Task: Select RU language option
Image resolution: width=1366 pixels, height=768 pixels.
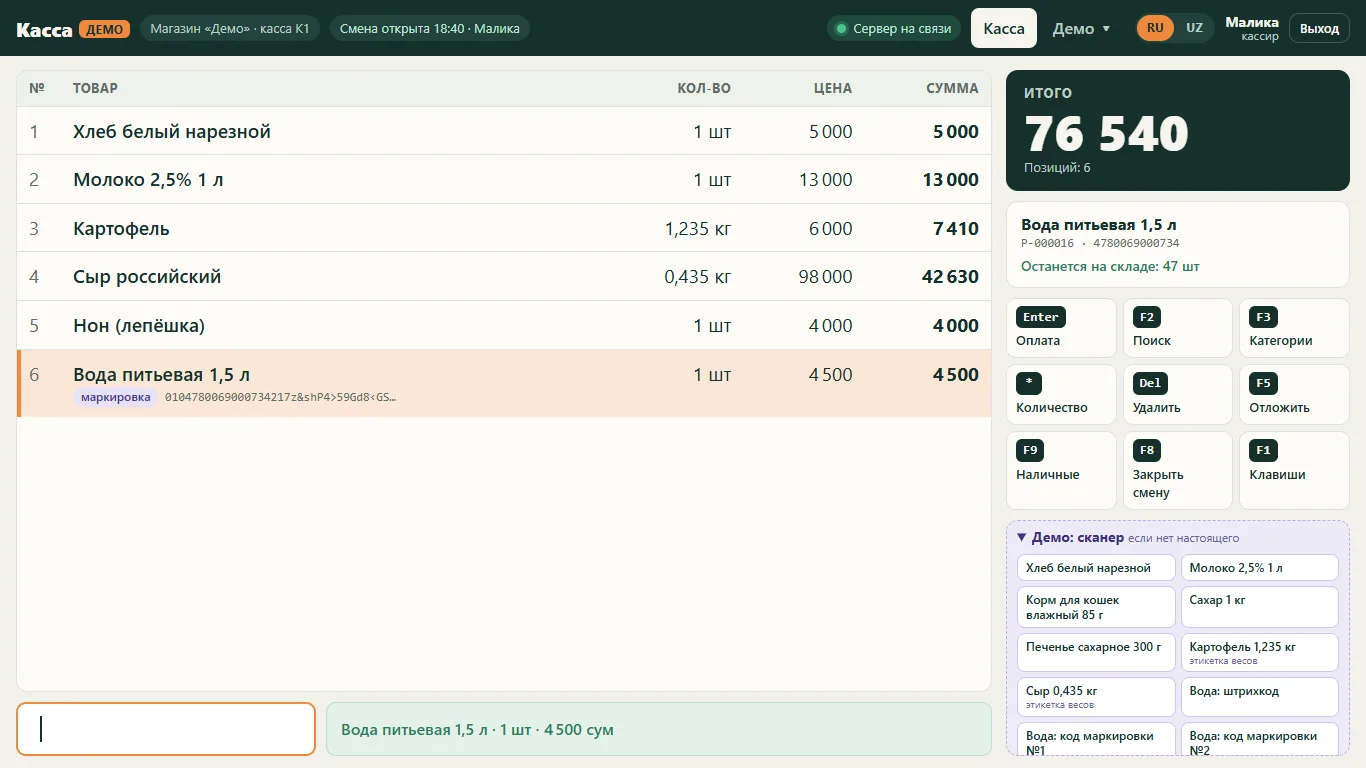Action: click(x=1155, y=28)
